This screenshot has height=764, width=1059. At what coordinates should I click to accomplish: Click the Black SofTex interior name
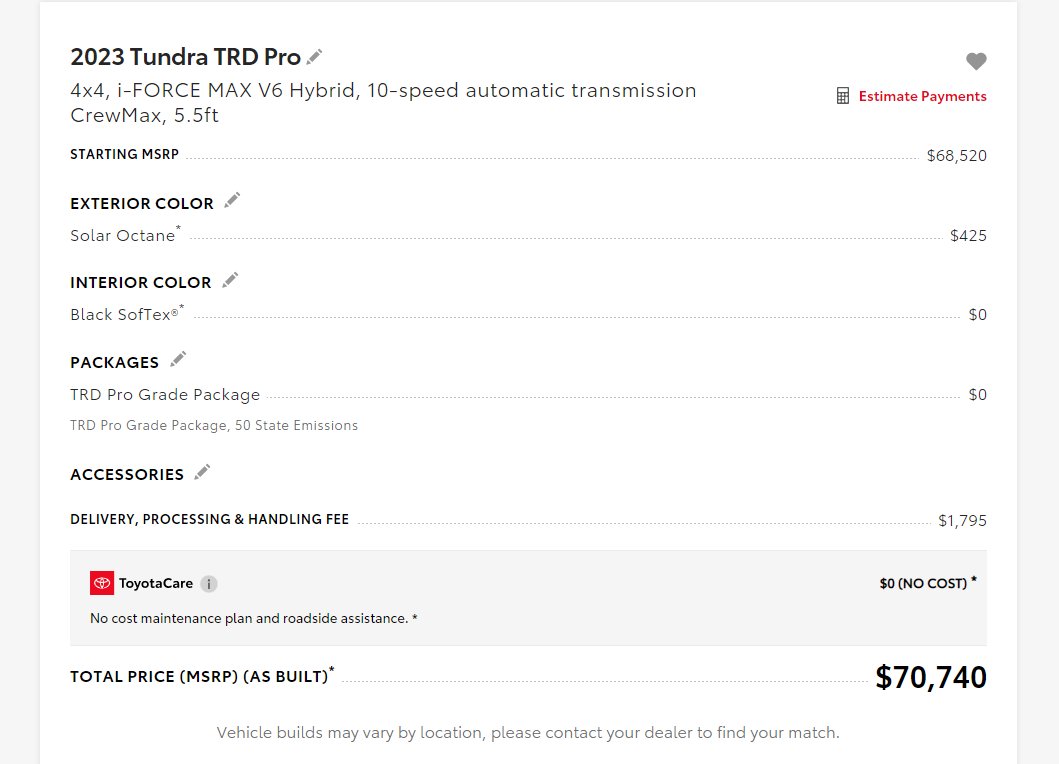pyautogui.click(x=124, y=315)
